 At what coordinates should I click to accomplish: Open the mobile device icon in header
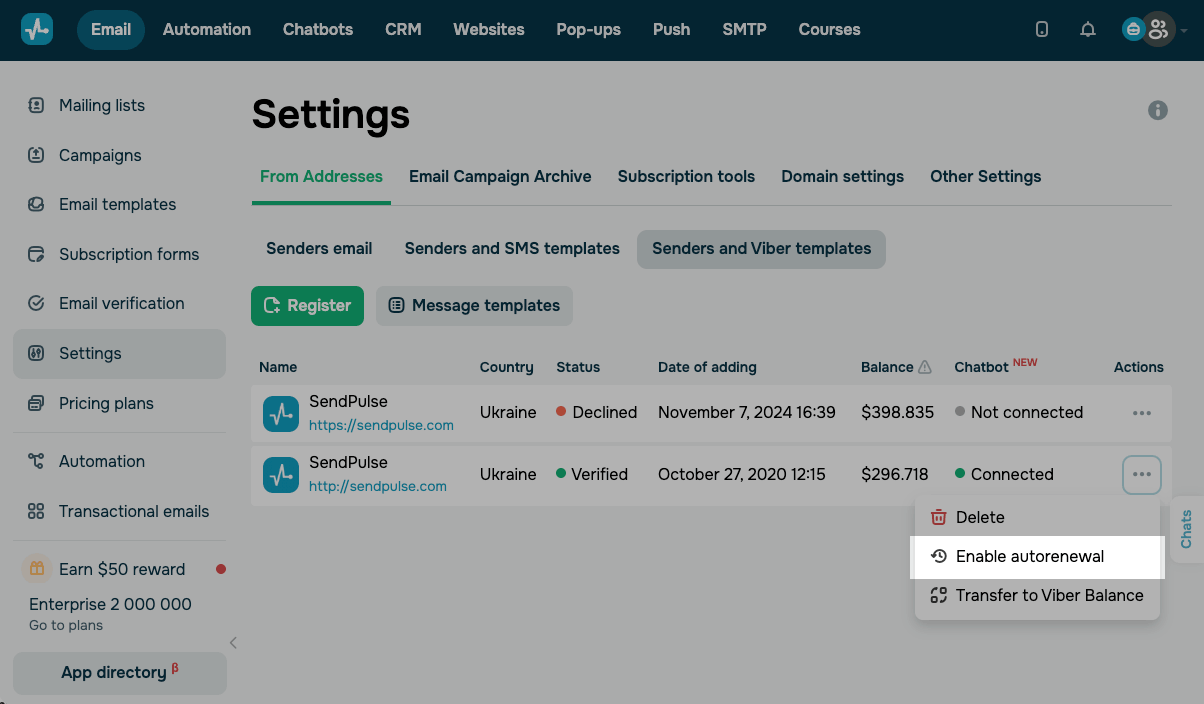tap(1042, 30)
